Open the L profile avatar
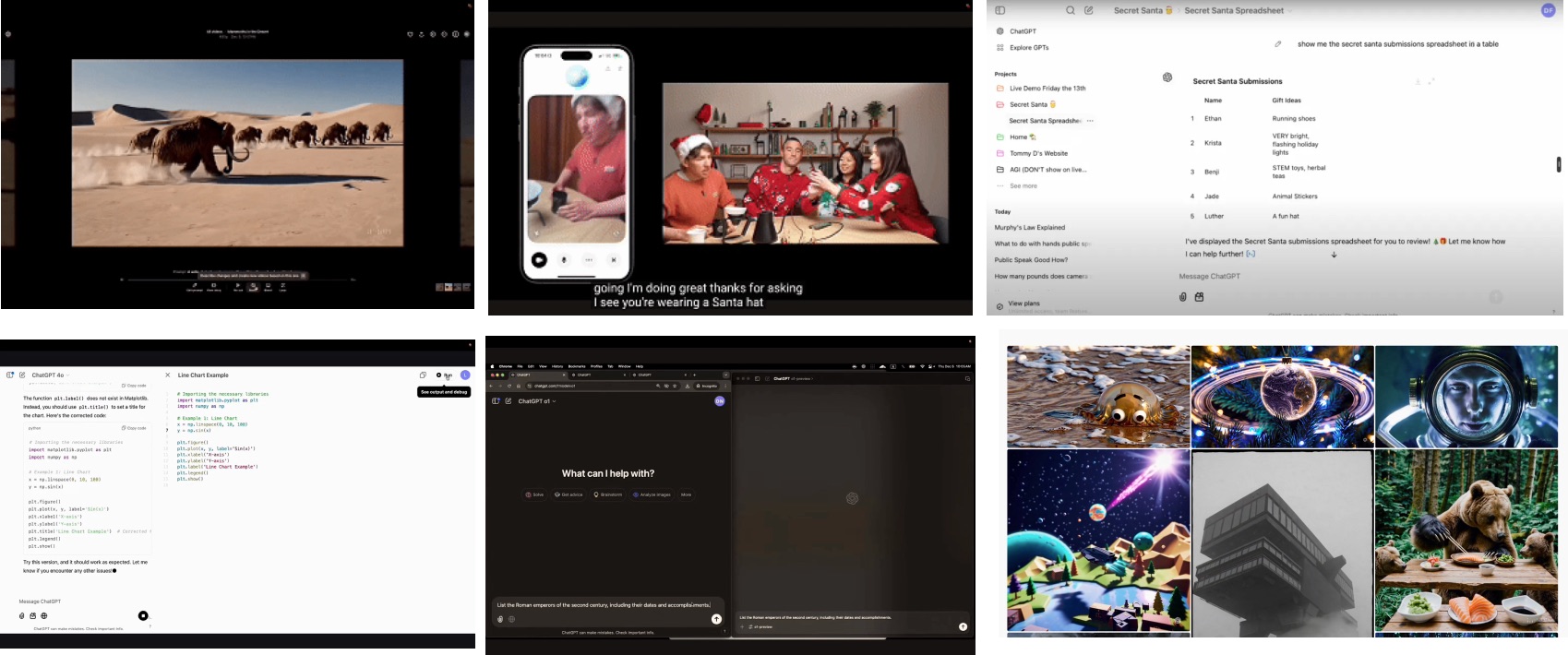 tap(465, 375)
